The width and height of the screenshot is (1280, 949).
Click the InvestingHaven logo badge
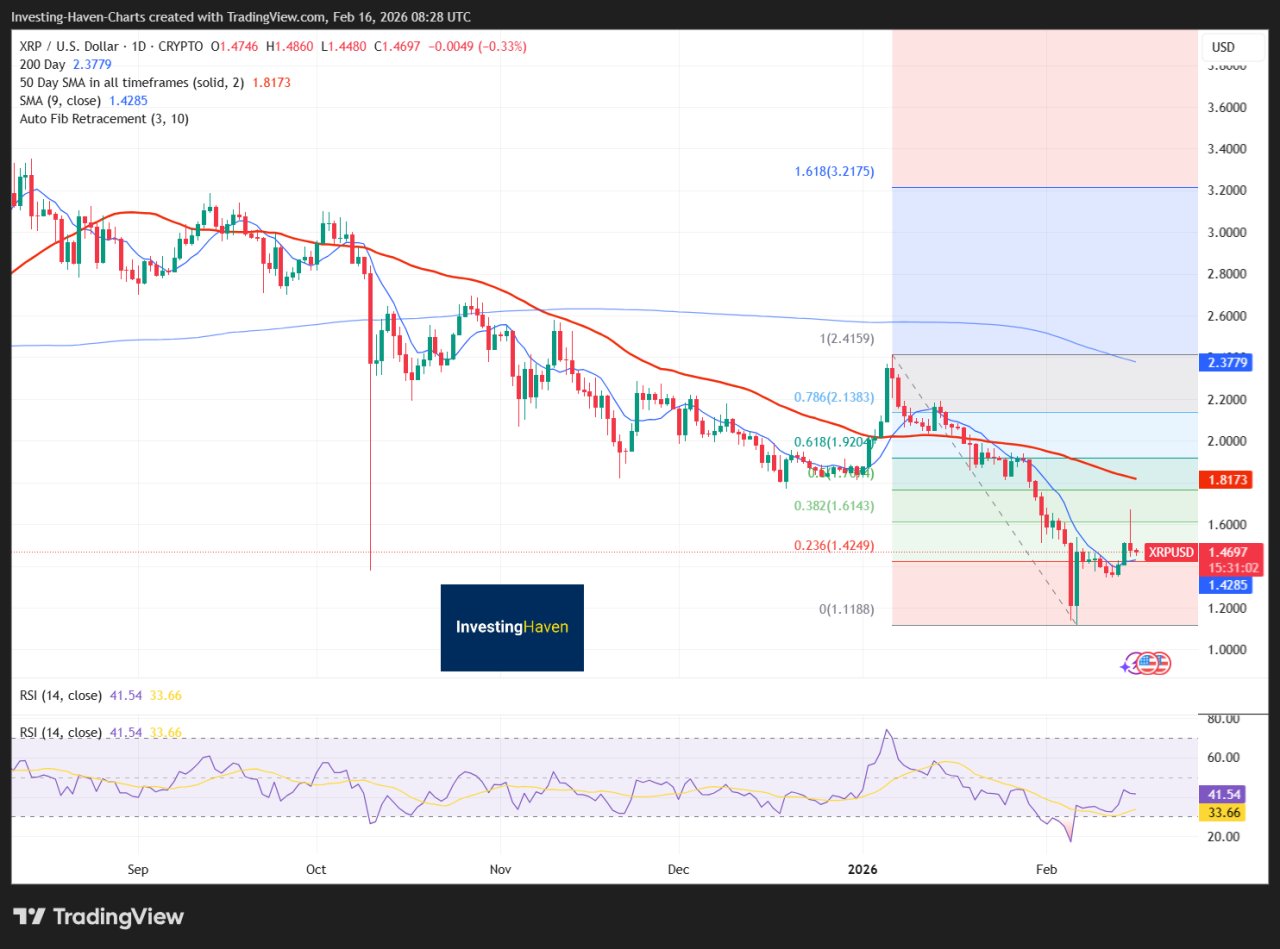click(x=512, y=627)
